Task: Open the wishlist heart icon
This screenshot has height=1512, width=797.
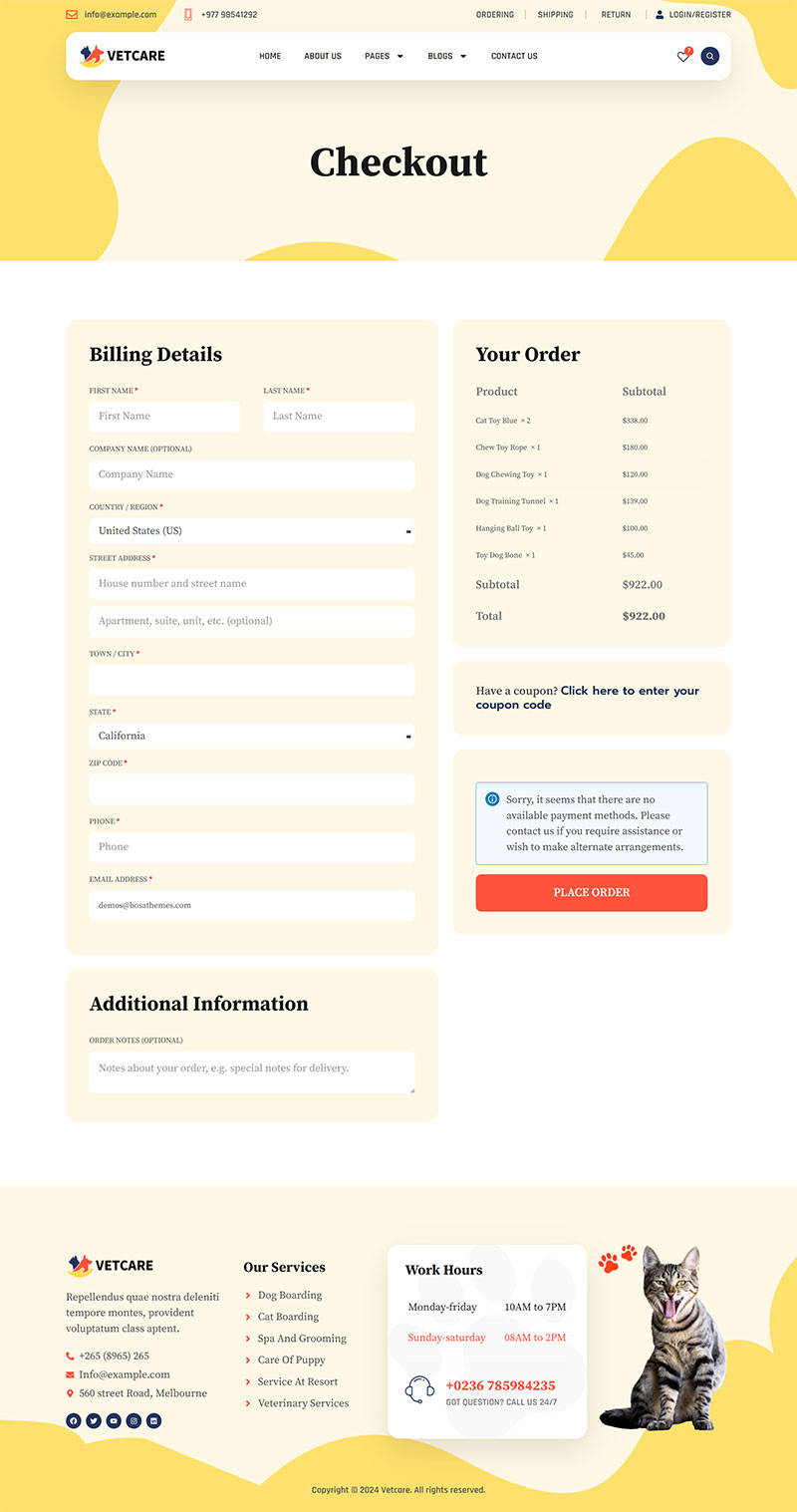Action: tap(683, 57)
